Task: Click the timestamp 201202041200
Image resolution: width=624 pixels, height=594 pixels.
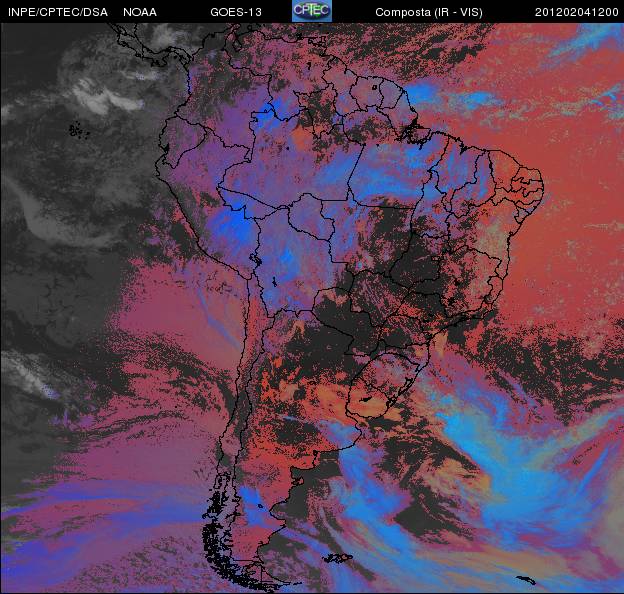Action: point(577,12)
